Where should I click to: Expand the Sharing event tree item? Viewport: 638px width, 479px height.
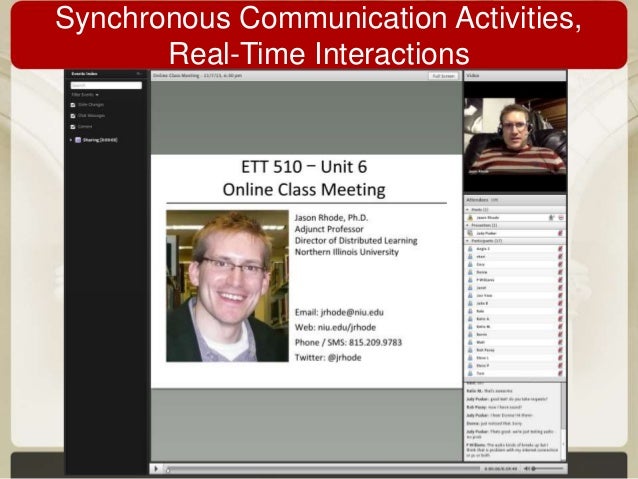point(71,140)
